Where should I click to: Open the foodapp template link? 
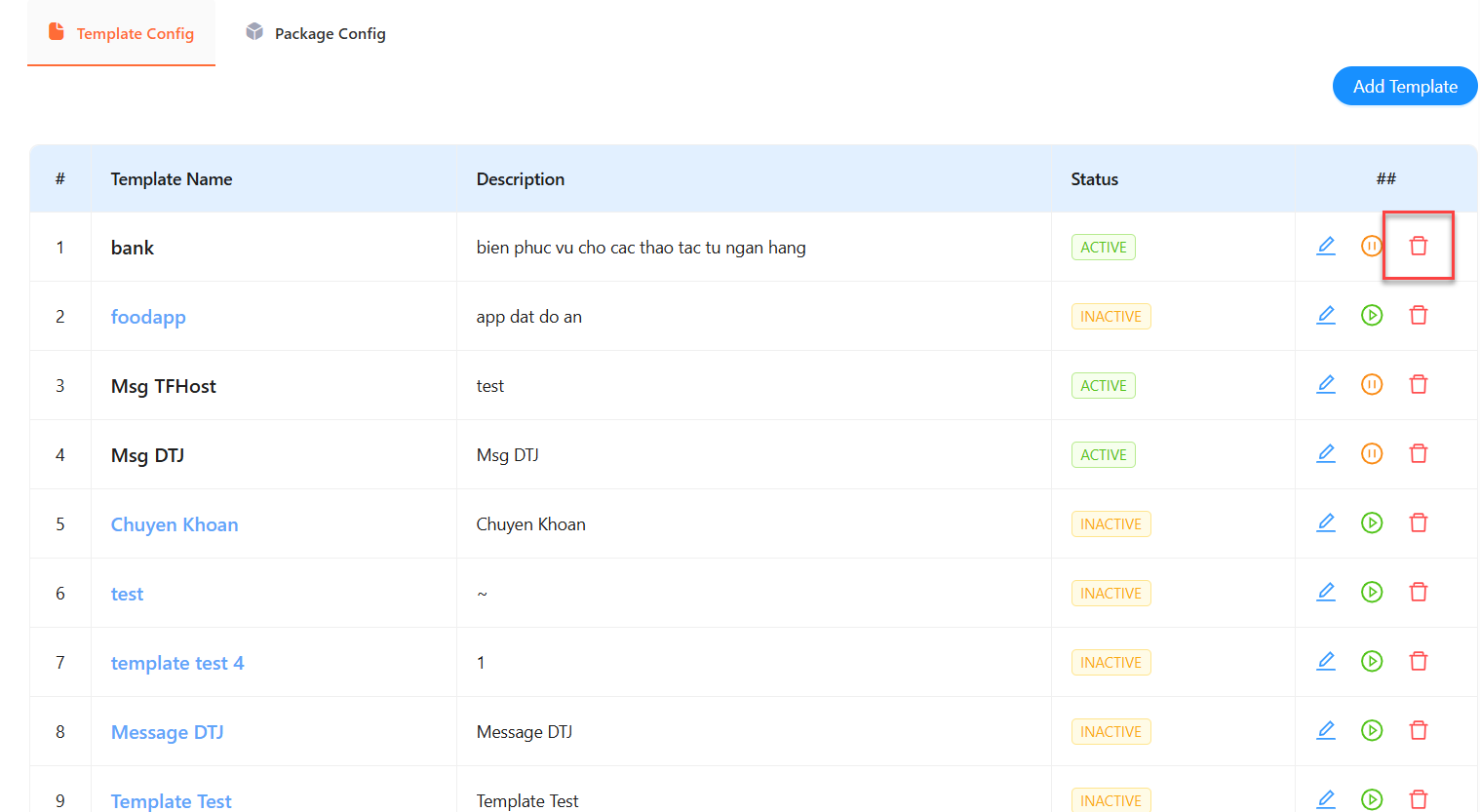tap(148, 317)
